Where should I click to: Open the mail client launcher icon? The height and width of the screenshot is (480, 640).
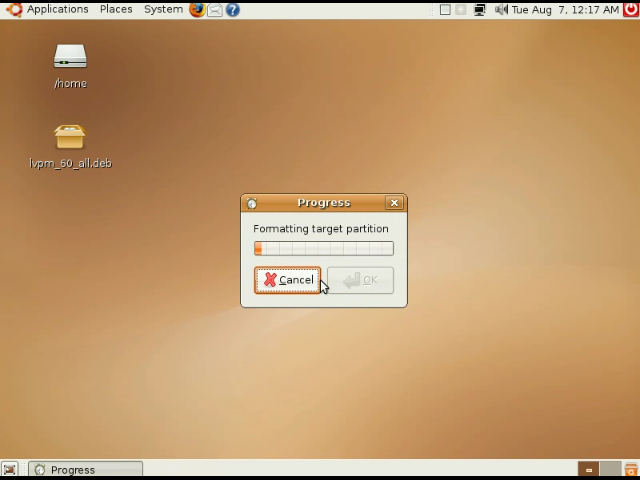click(215, 10)
